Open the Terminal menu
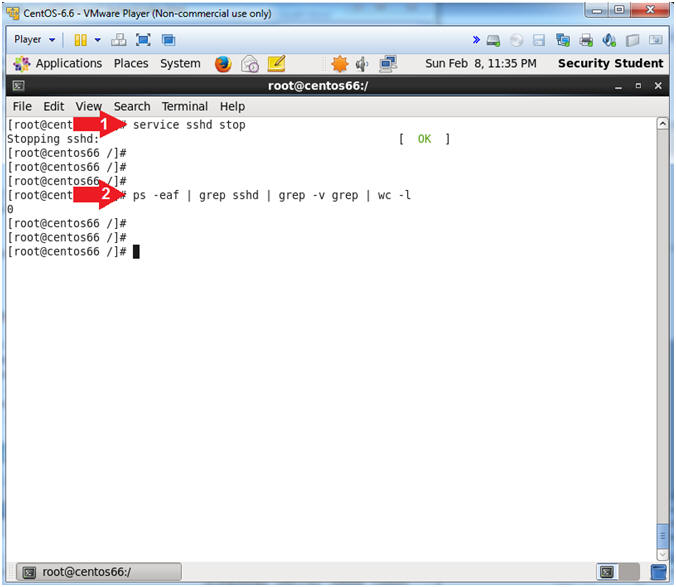The height and width of the screenshot is (587, 676). [185, 106]
